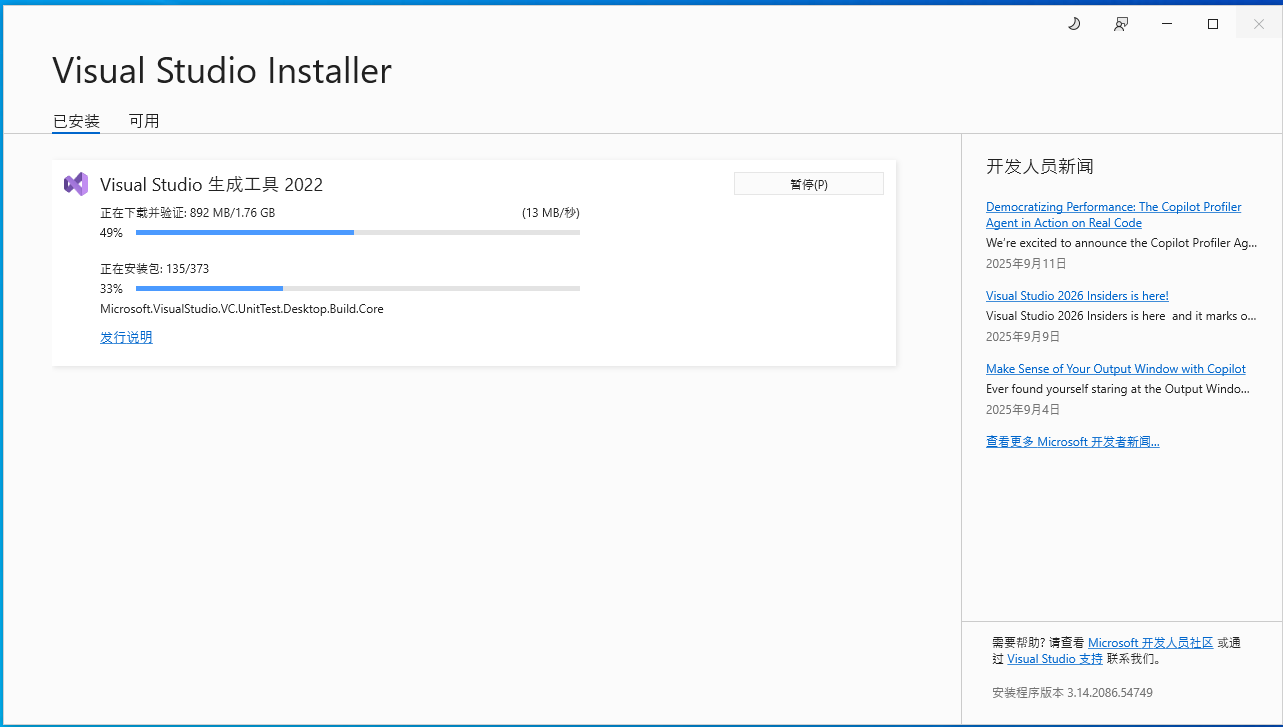Click the Copilot Profiler article summary text
1283x727 pixels.
pos(1122,243)
